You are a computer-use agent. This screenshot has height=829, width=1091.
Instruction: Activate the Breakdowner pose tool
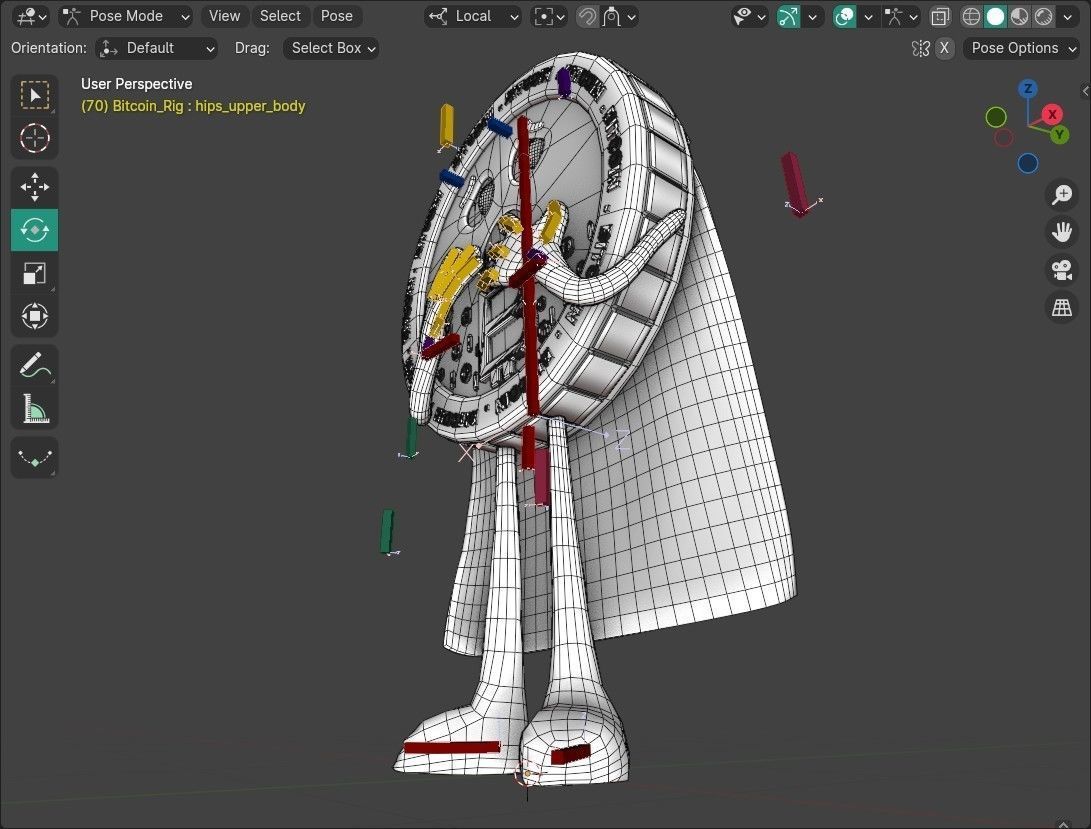click(x=35, y=458)
